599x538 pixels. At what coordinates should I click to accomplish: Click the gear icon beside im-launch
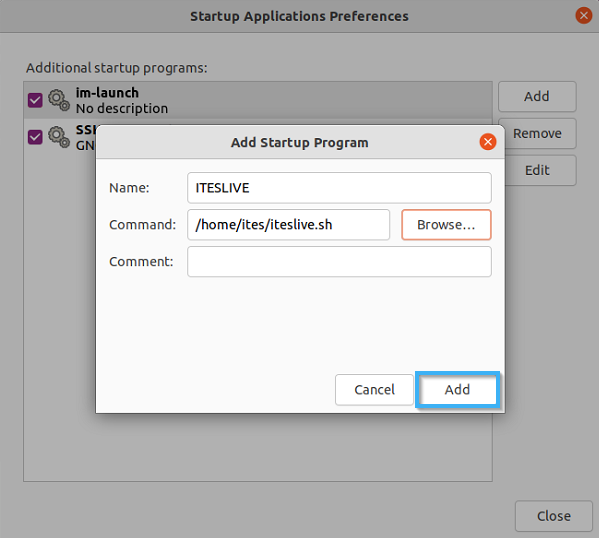(x=59, y=100)
